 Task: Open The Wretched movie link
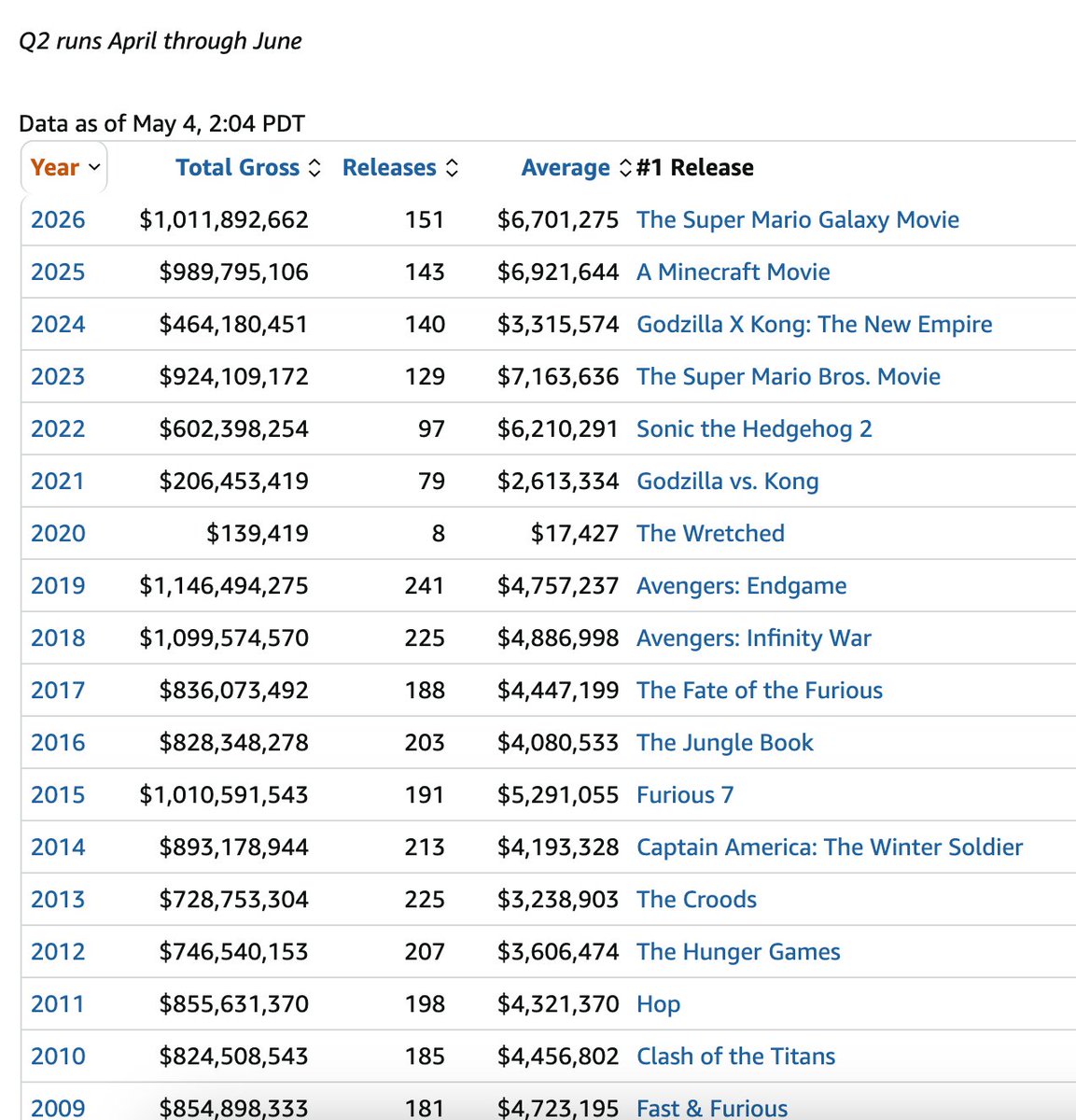[710, 534]
